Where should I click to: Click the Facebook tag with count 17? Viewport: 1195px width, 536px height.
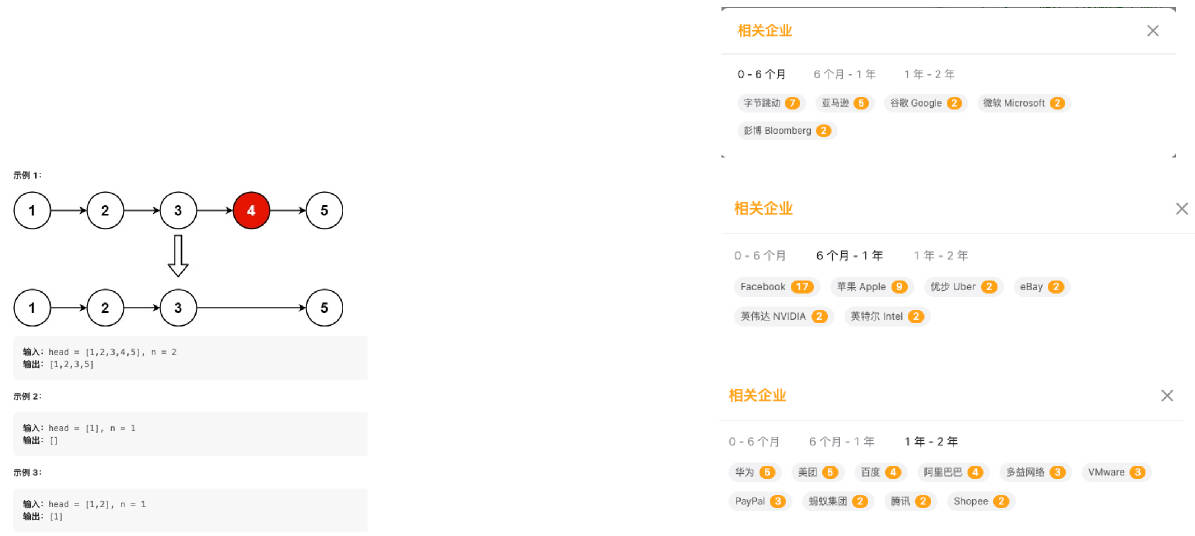tap(777, 287)
